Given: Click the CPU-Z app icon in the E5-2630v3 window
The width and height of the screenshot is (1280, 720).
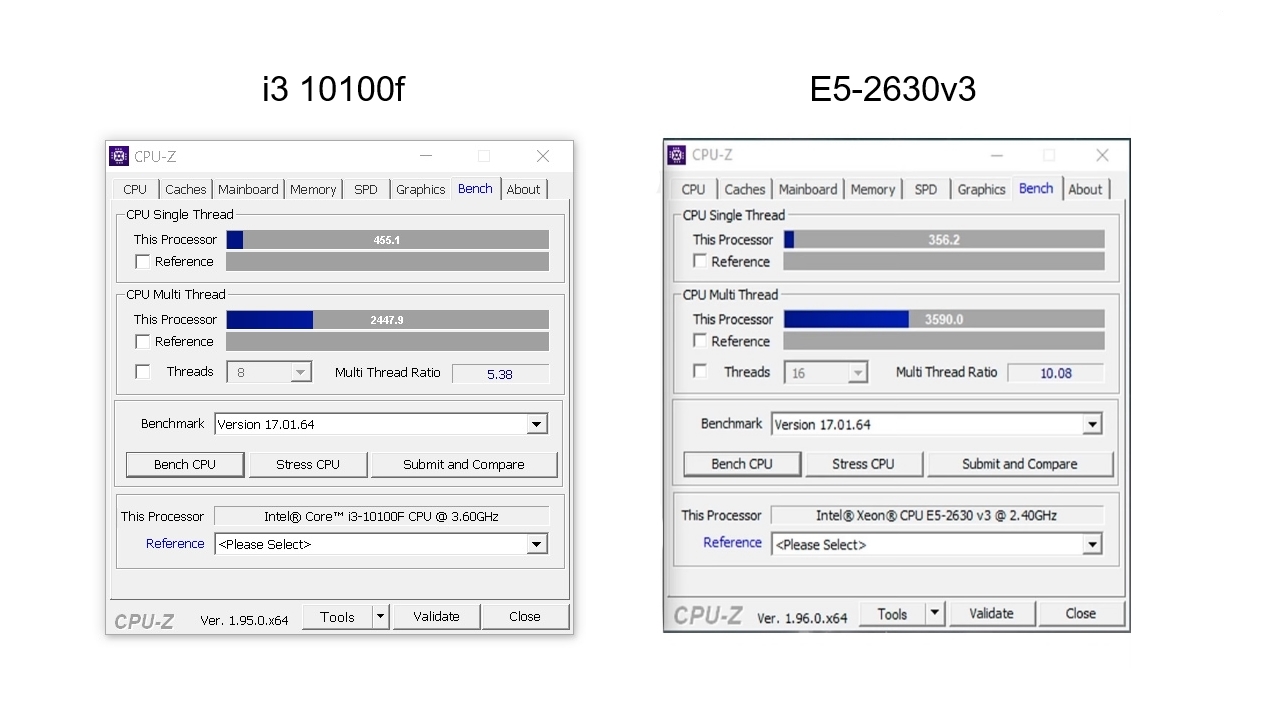Looking at the screenshot, I should [677, 155].
